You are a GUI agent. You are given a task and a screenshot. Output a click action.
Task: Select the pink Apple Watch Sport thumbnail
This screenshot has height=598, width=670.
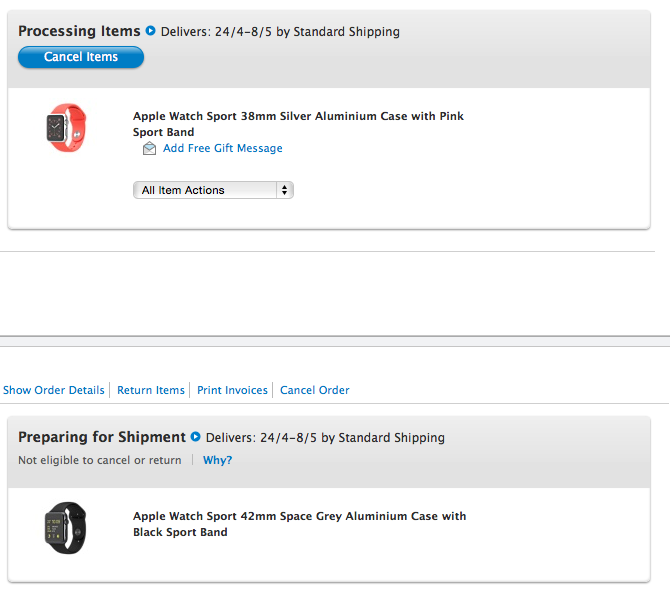[66, 127]
